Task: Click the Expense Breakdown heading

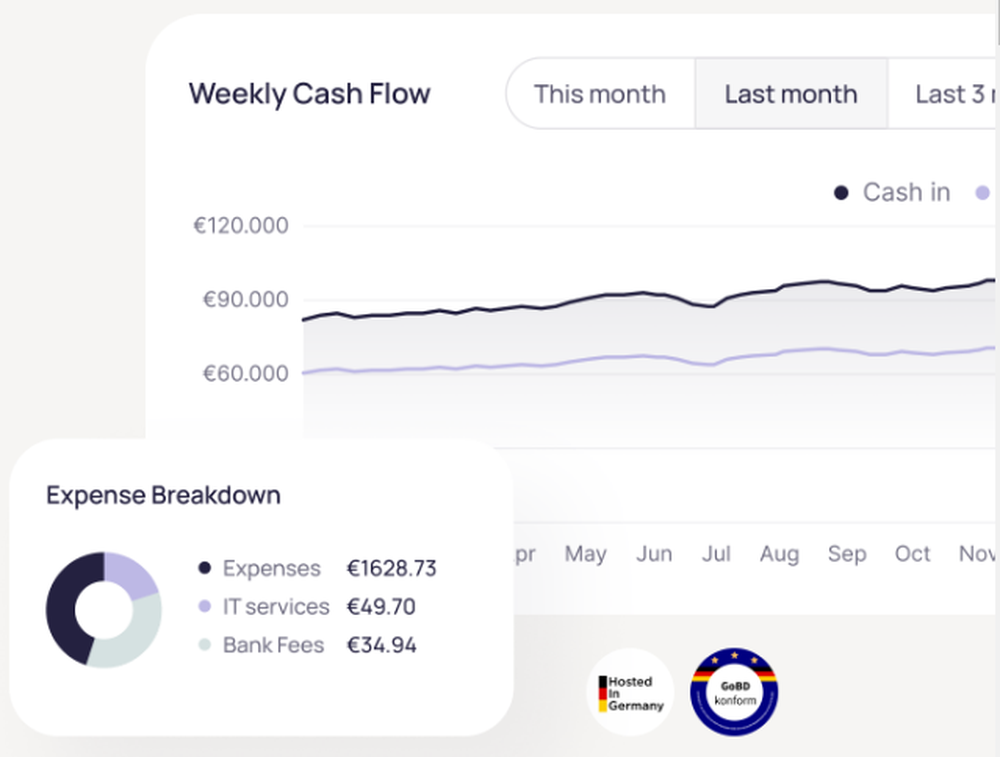Action: [163, 496]
